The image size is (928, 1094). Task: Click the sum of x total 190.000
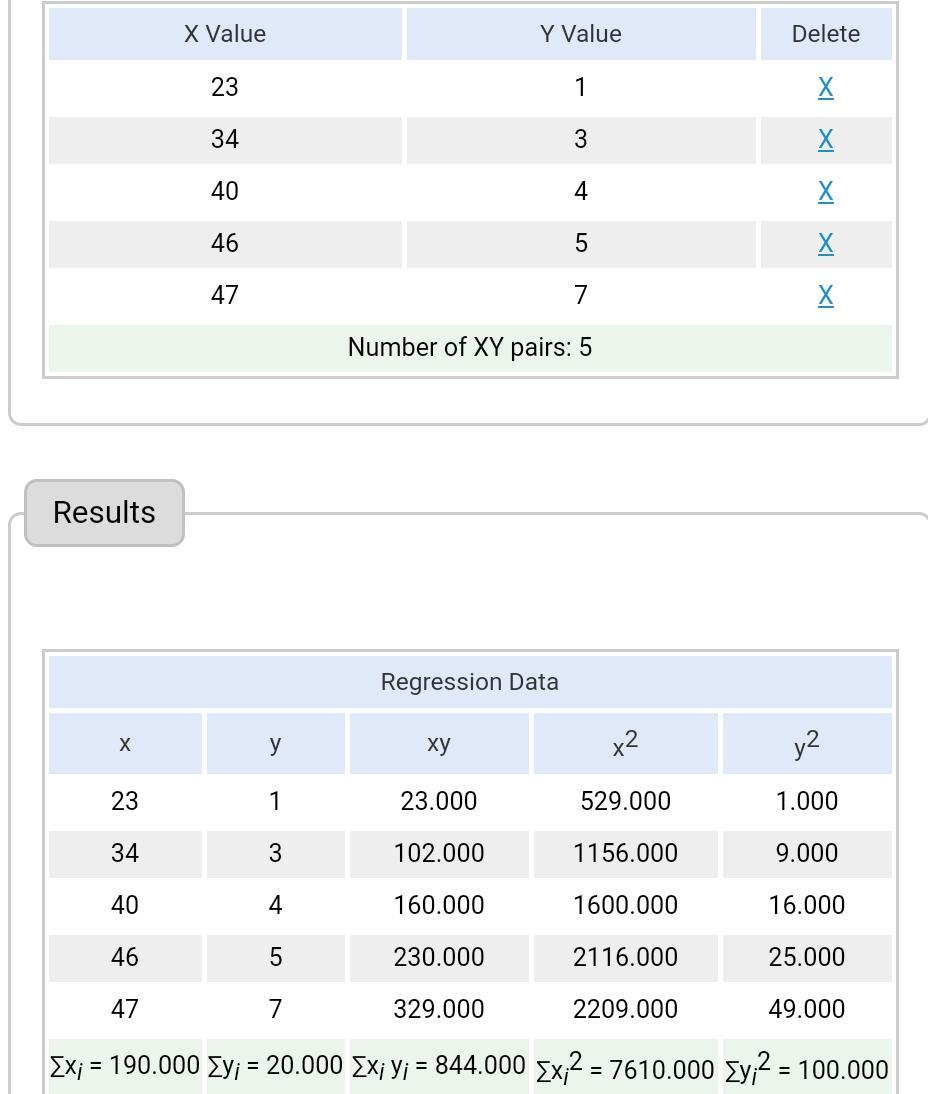click(x=125, y=1066)
